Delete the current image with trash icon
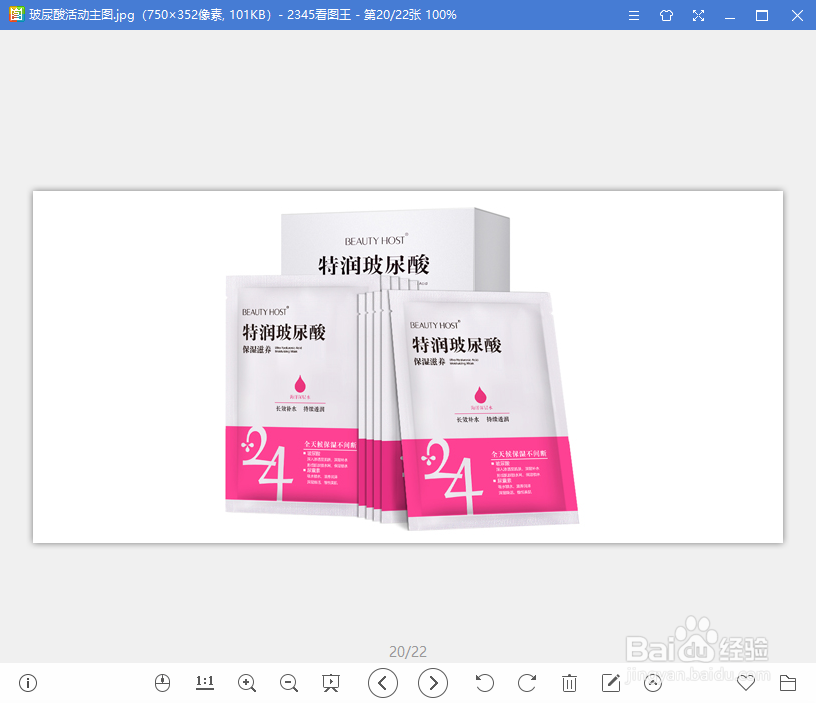Viewport: 816px width, 703px height. coord(569,683)
